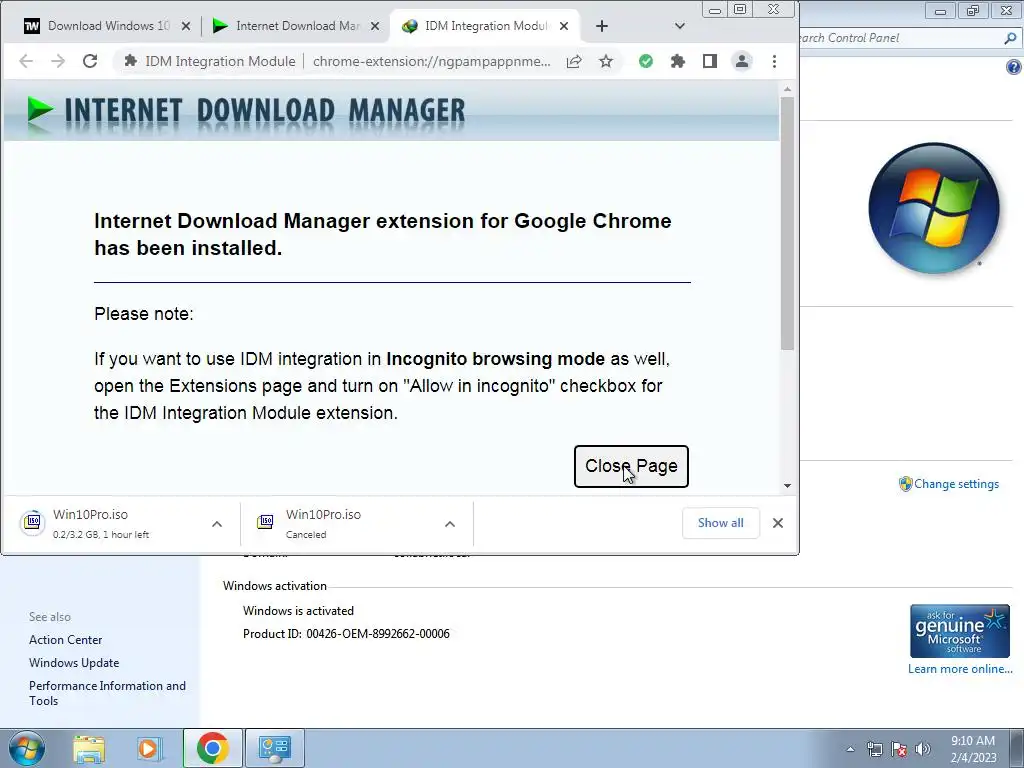1024x768 pixels.
Task: Toggle the Chrome side panel
Action: [x=710, y=61]
